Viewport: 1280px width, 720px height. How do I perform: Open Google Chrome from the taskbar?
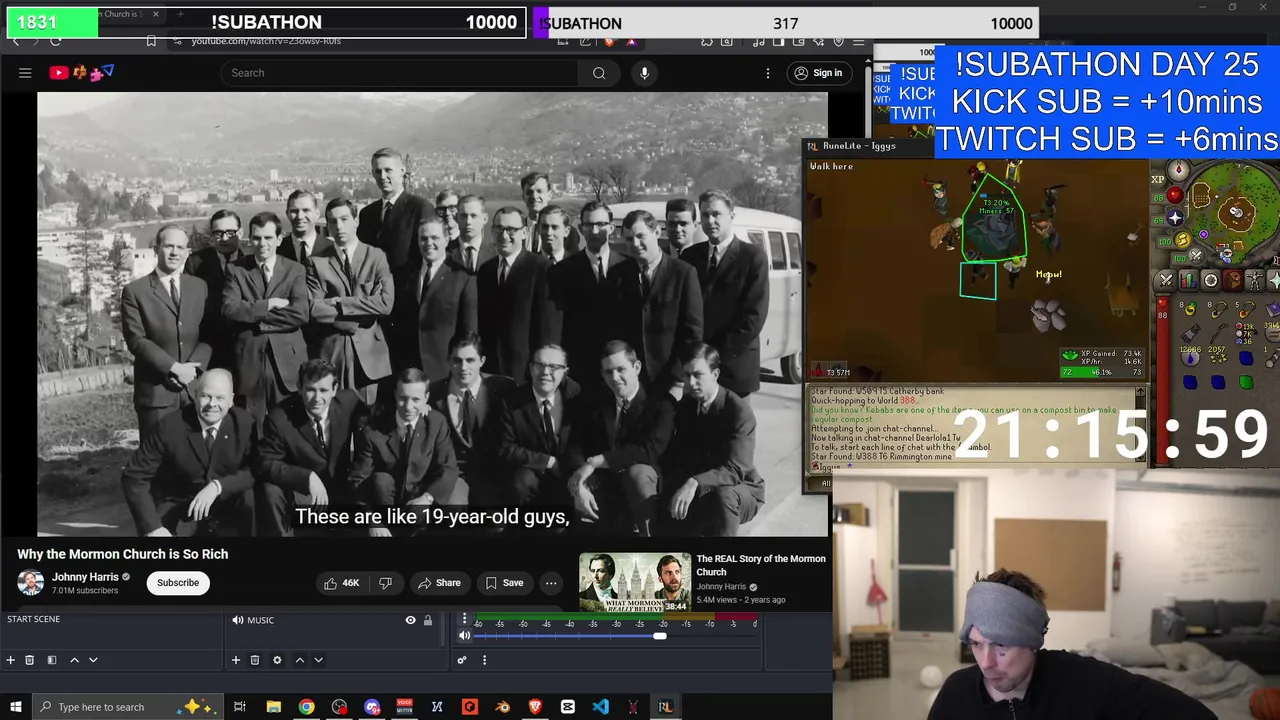click(306, 707)
